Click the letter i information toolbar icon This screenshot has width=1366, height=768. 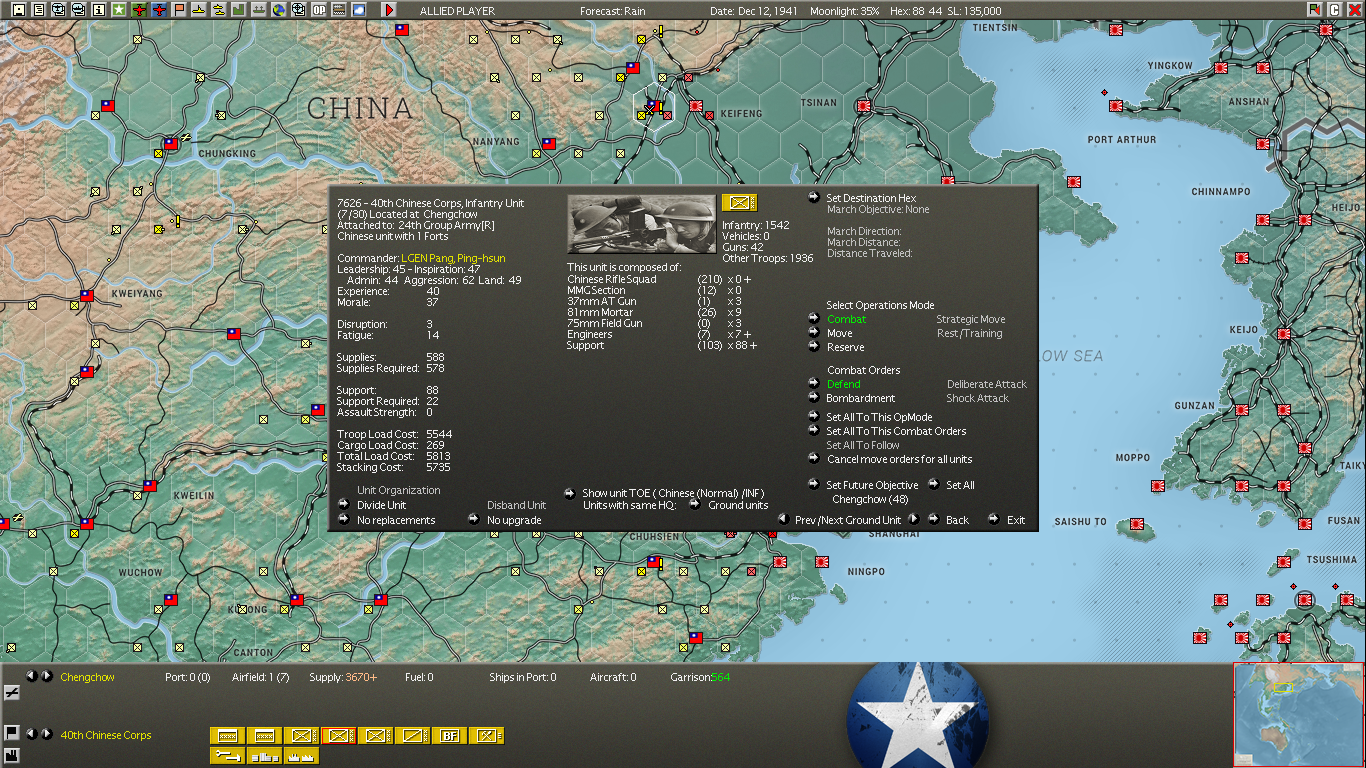[99, 10]
